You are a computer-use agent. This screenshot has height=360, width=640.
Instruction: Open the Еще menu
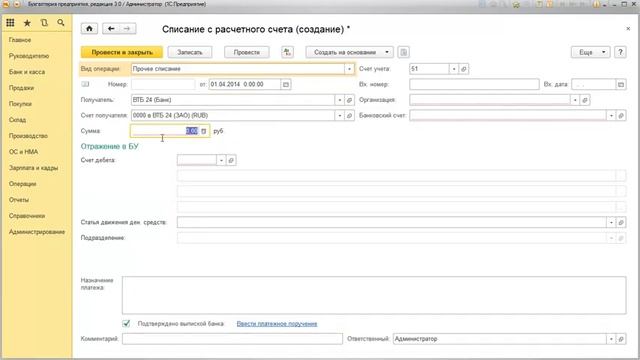[x=590, y=52]
